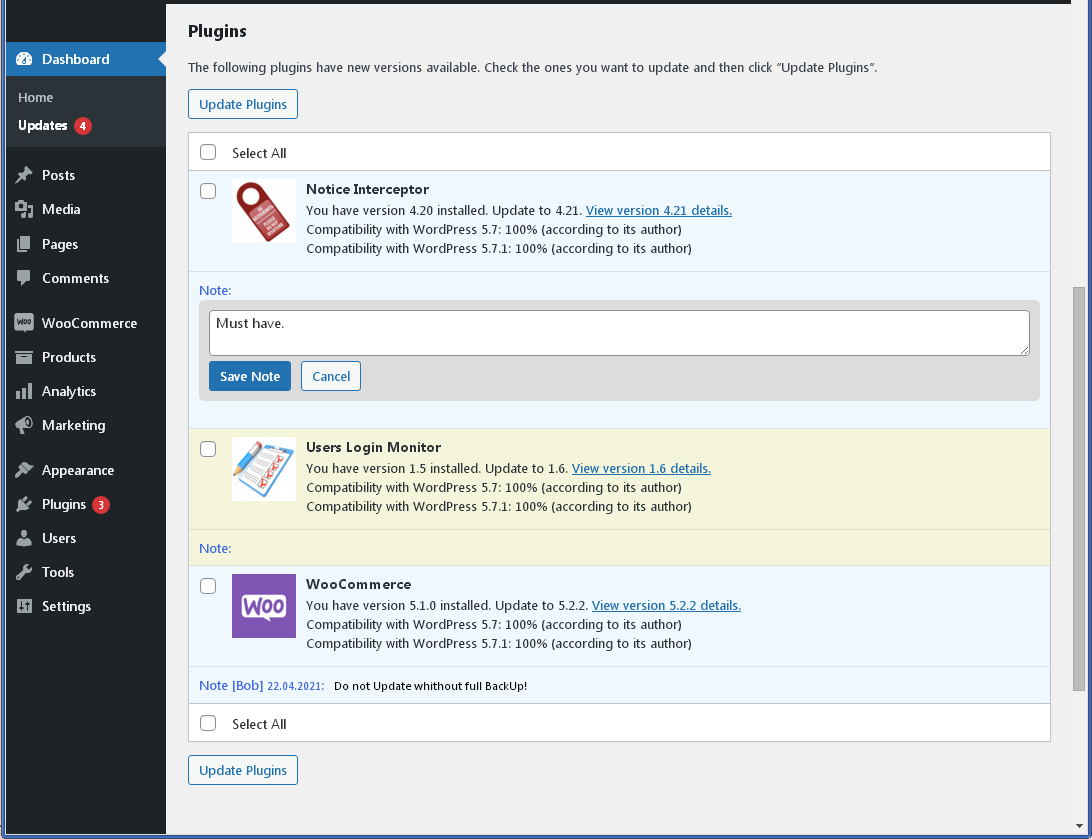Open View version 4.21 details link

659,210
